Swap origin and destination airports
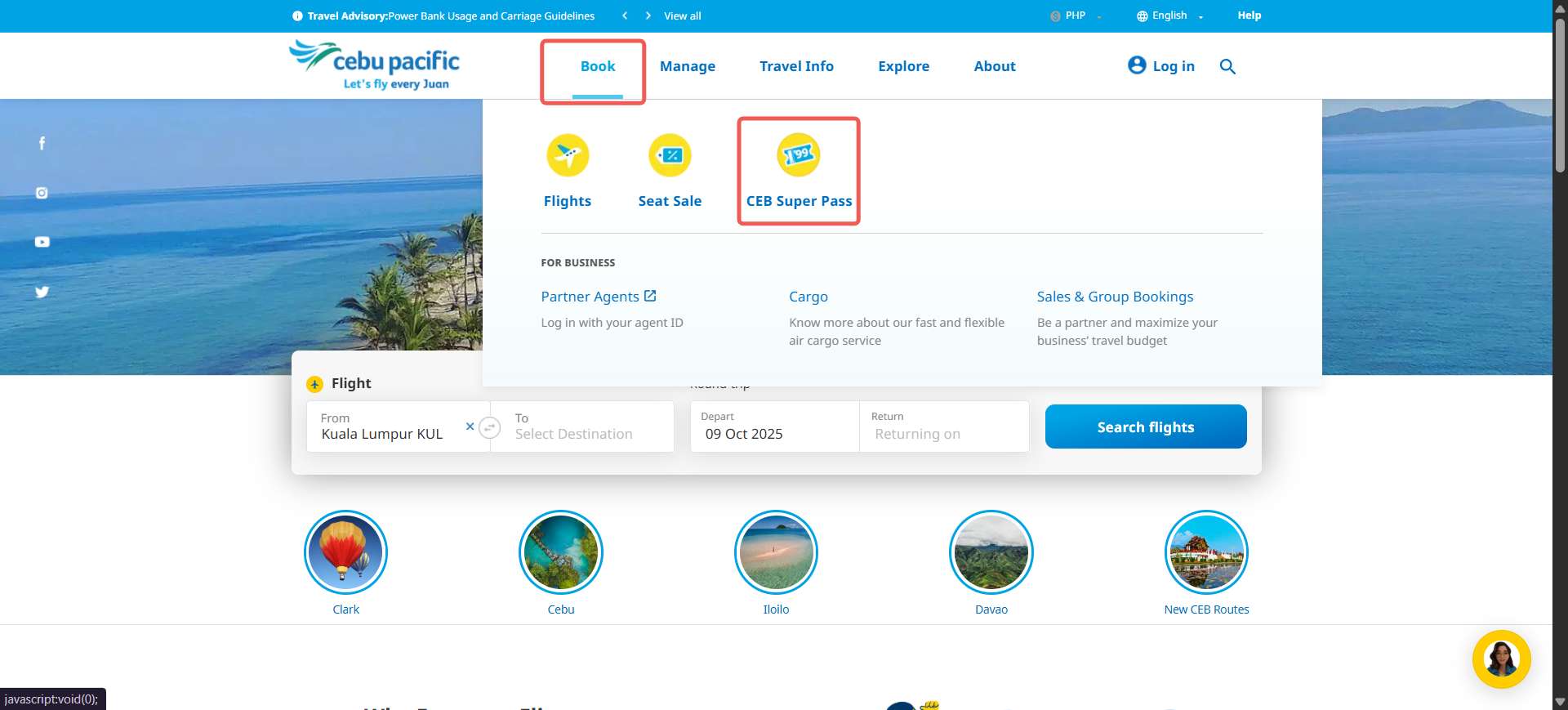The width and height of the screenshot is (1568, 710). point(489,427)
